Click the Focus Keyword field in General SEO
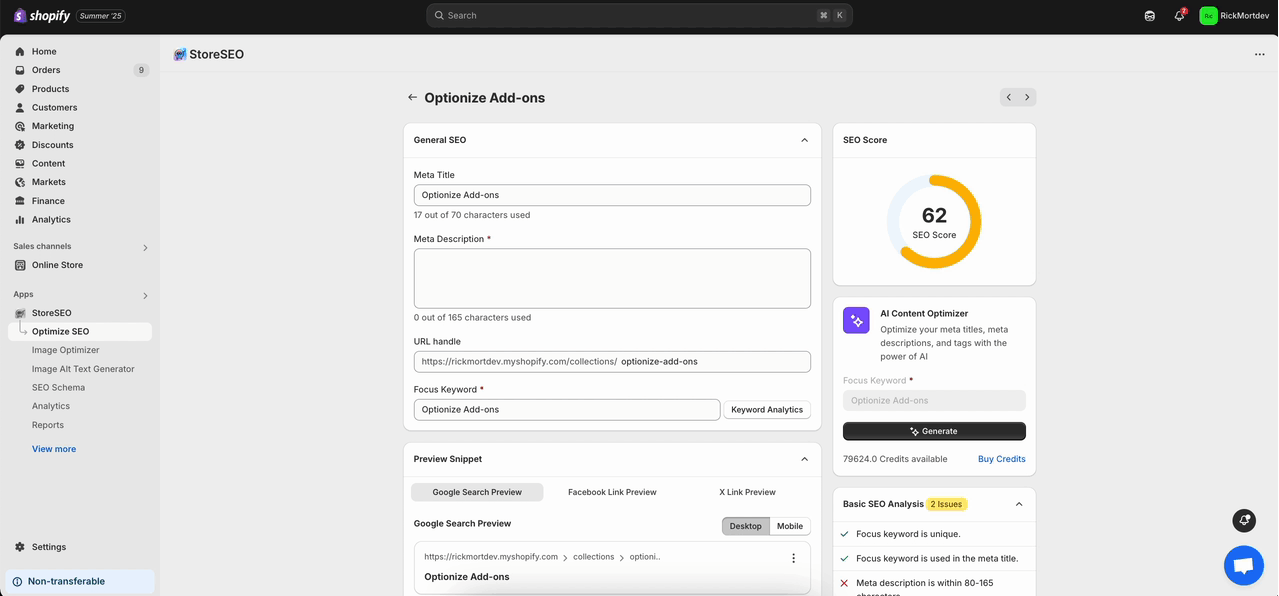 pyautogui.click(x=567, y=410)
